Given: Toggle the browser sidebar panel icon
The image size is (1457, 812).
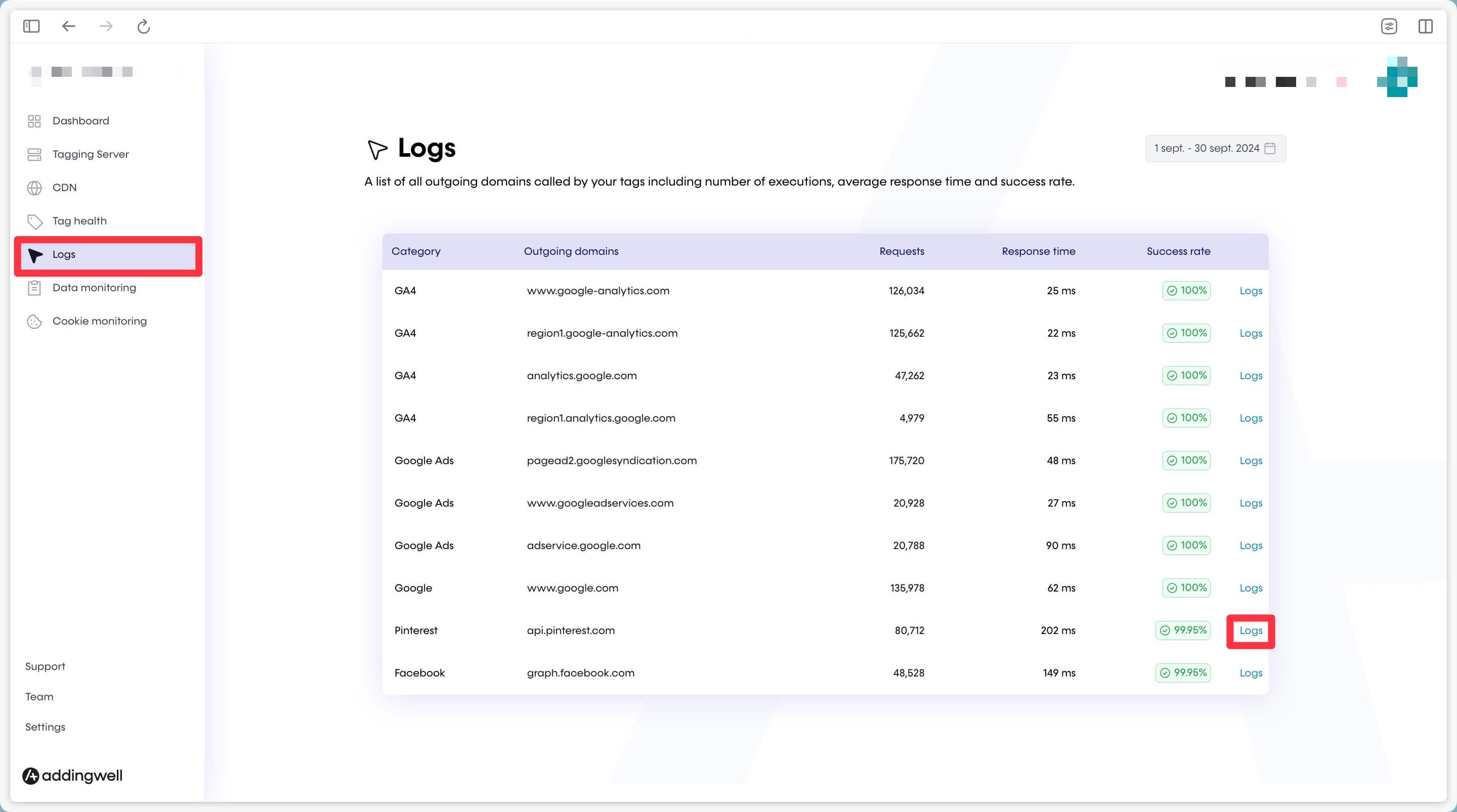Looking at the screenshot, I should pyautogui.click(x=31, y=26).
